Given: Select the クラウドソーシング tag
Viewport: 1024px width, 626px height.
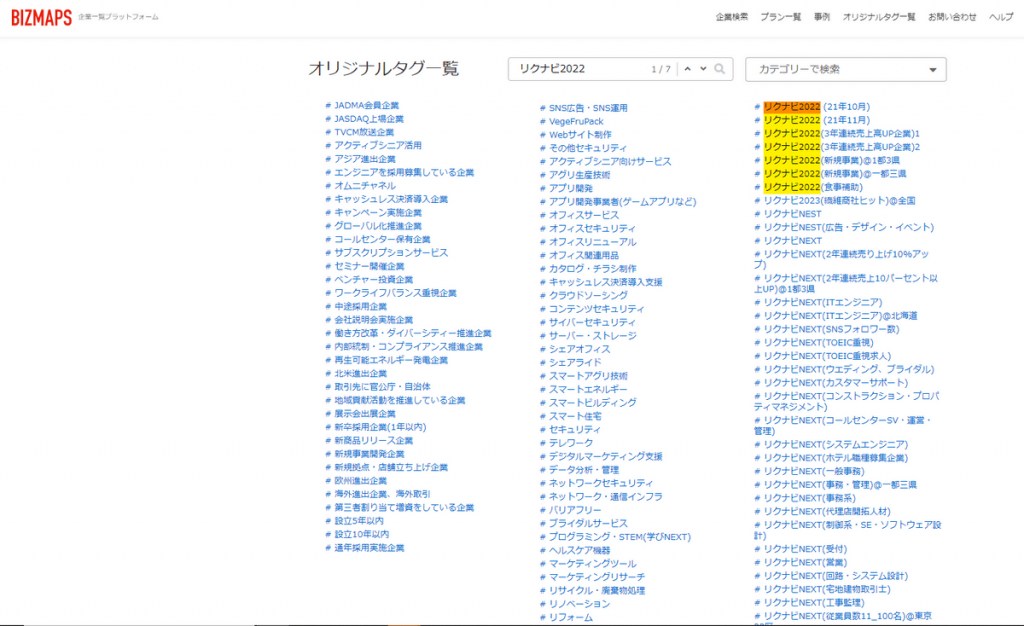Looking at the screenshot, I should (x=588, y=295).
